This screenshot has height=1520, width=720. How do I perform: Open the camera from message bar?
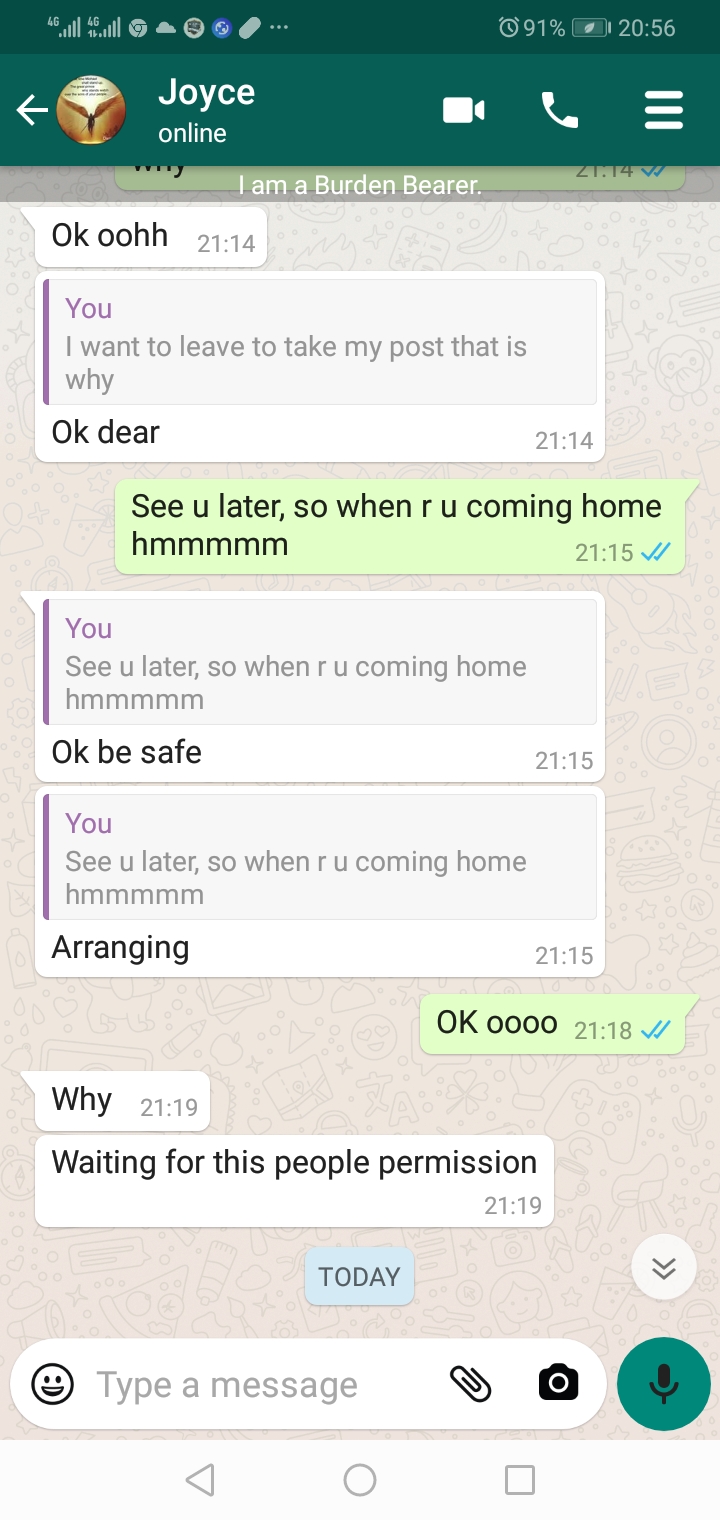(558, 1383)
